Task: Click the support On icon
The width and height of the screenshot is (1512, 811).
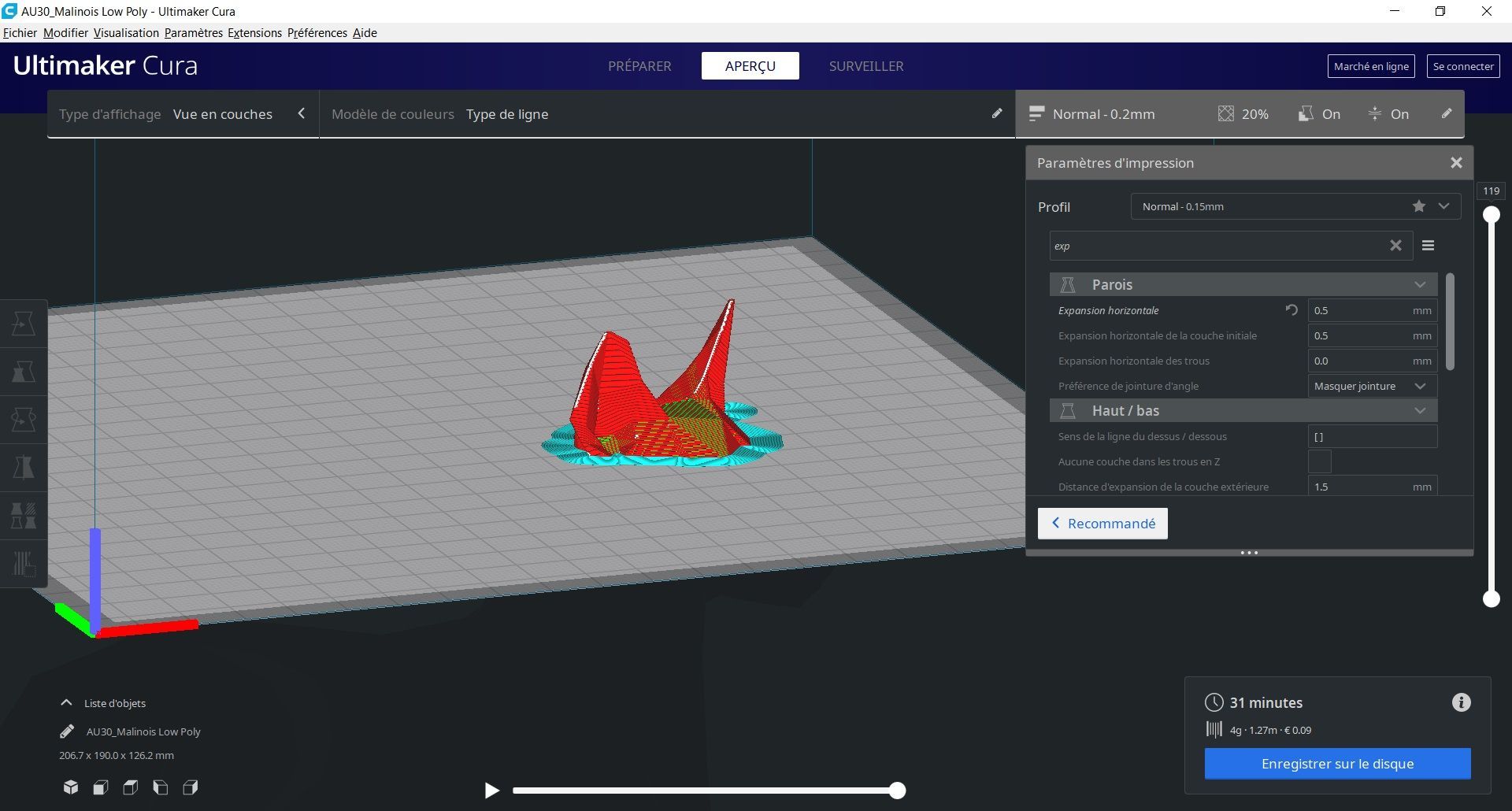Action: coord(1306,113)
